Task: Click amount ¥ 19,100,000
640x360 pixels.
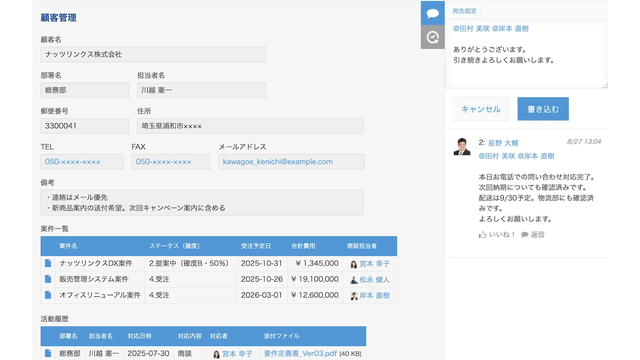Action: [315, 279]
